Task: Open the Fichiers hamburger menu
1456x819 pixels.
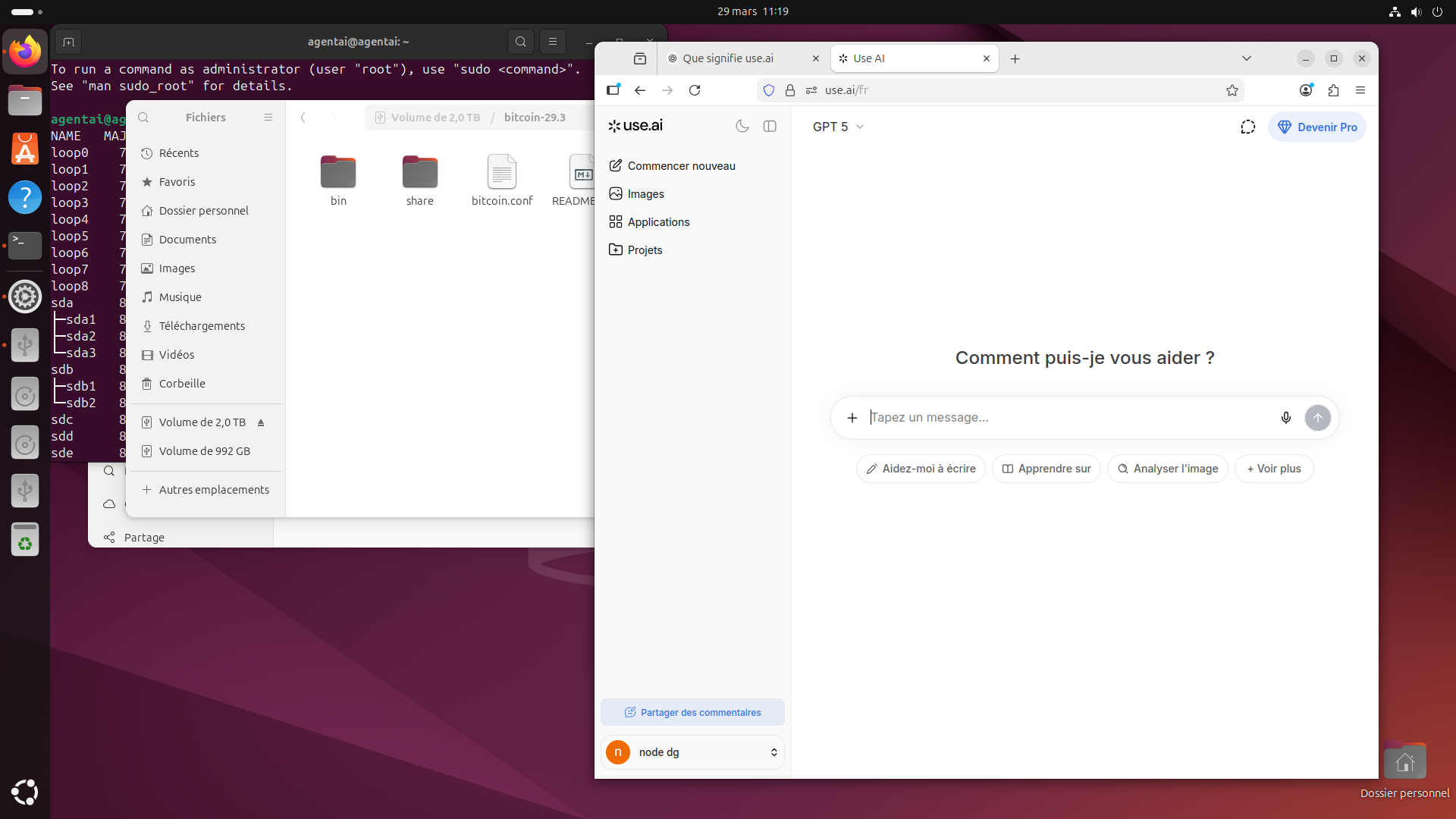Action: (x=268, y=118)
